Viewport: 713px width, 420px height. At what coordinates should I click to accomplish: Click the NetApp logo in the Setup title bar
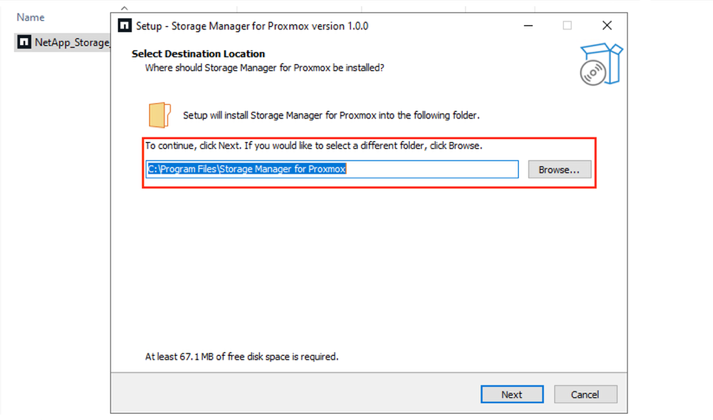[x=124, y=25]
